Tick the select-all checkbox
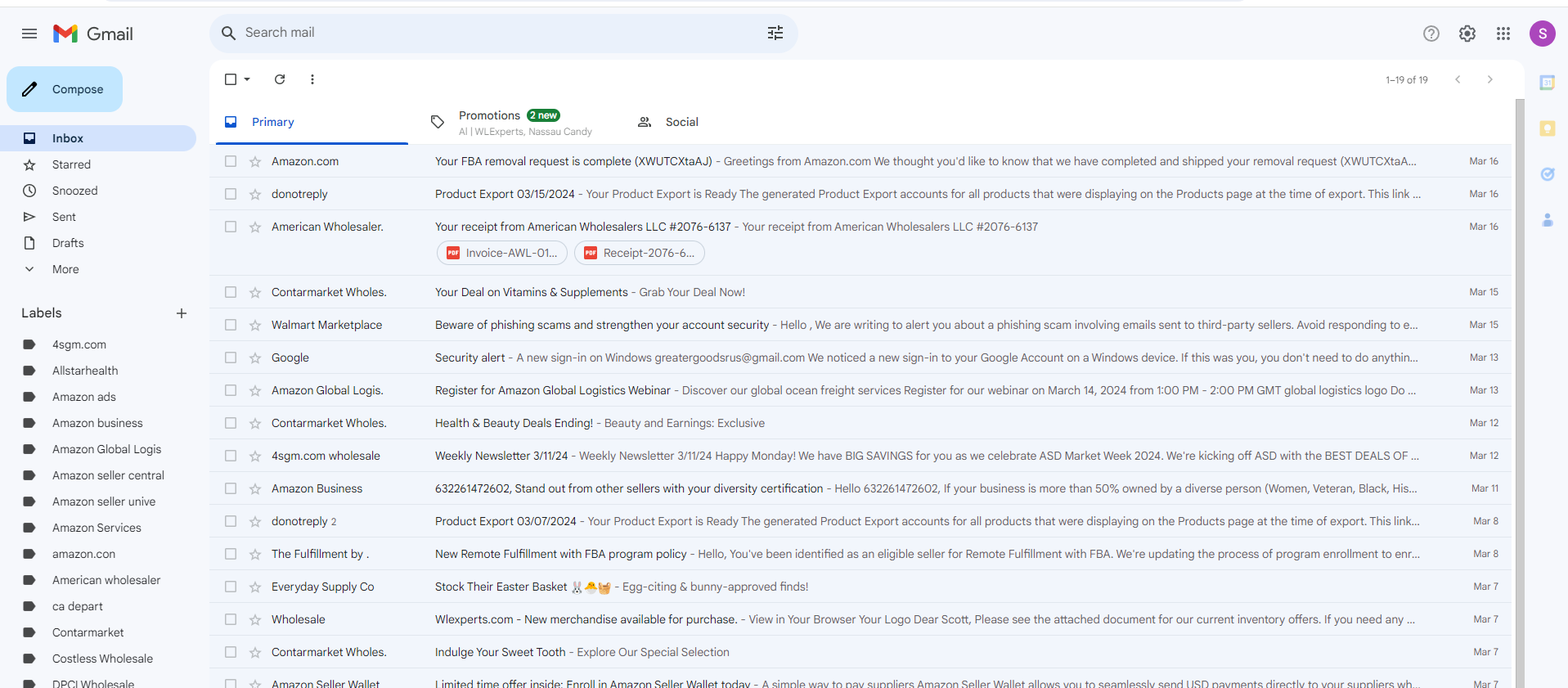Viewport: 1568px width, 688px height. 231,79
